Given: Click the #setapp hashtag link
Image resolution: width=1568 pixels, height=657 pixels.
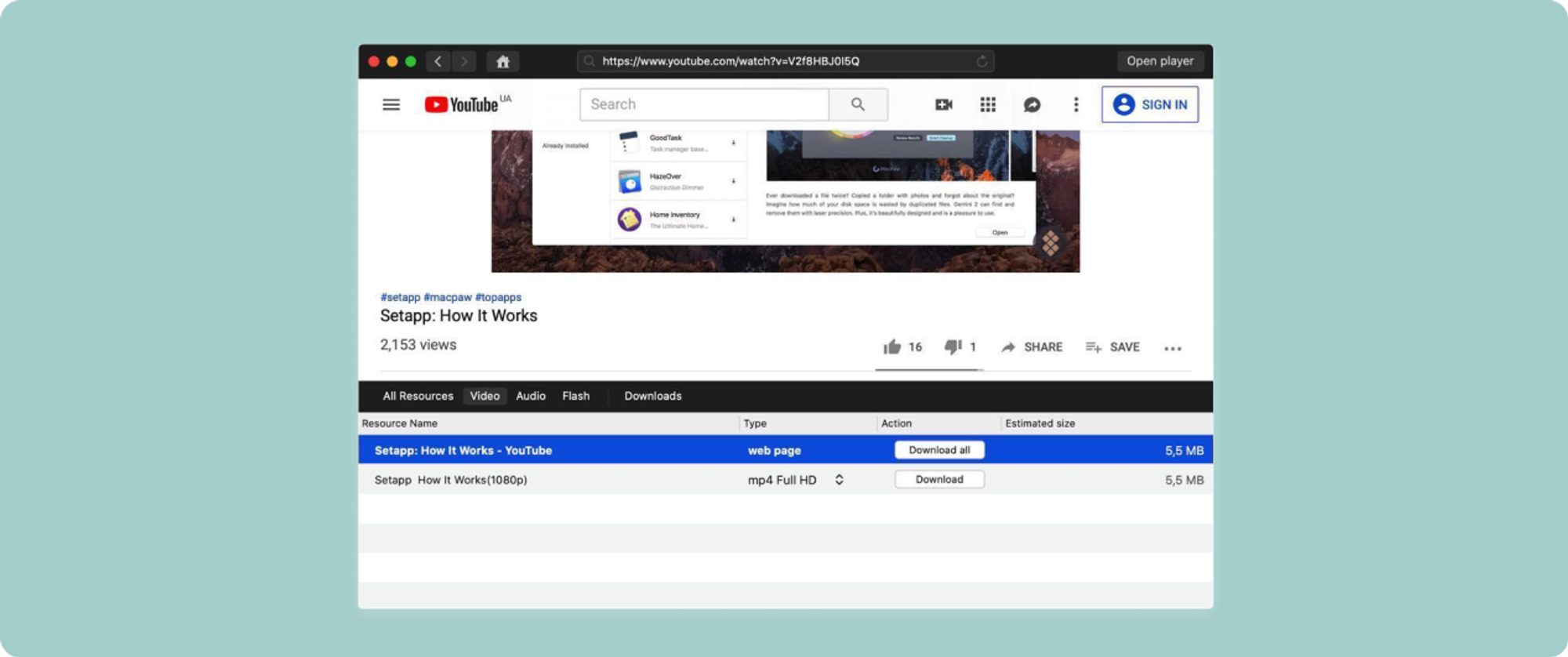Looking at the screenshot, I should coord(400,297).
